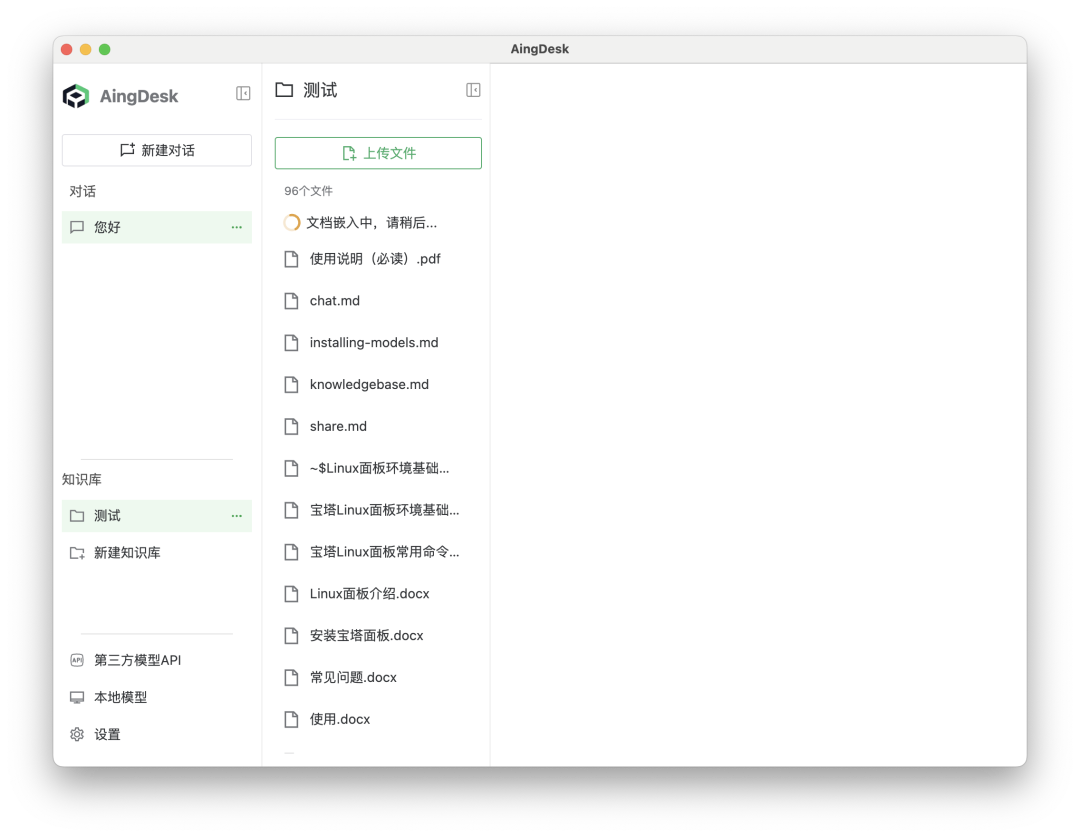This screenshot has width=1080, height=837.
Task: Click 新建知识库 folder-plus icon
Action: 77,553
